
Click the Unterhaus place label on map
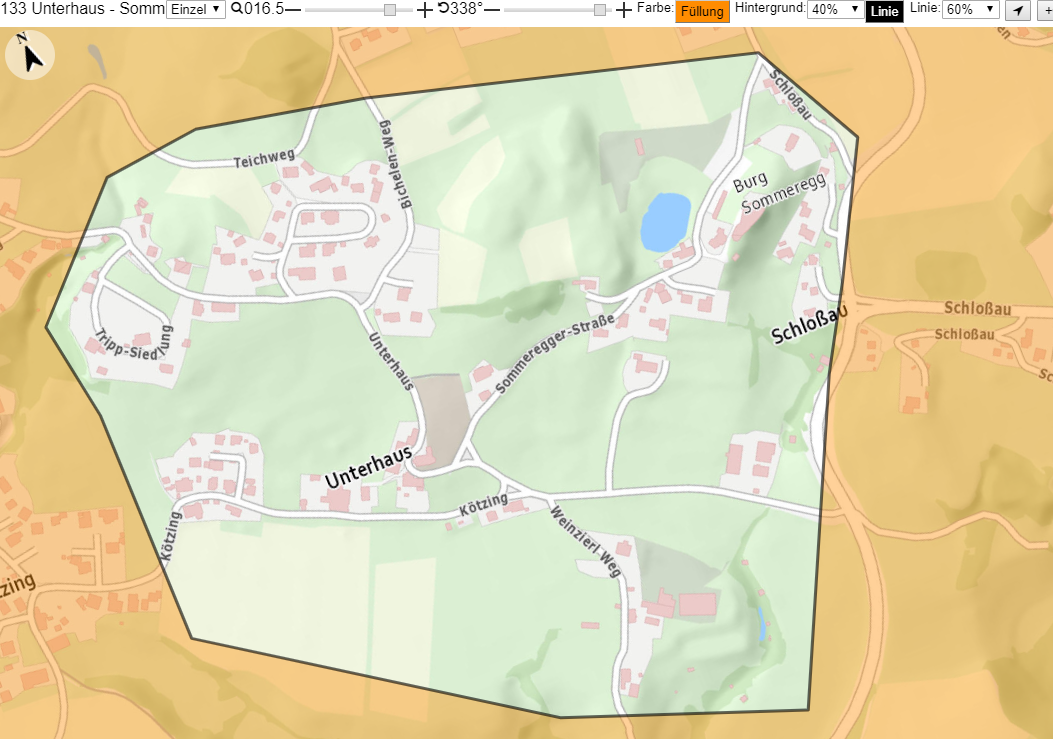(x=368, y=466)
